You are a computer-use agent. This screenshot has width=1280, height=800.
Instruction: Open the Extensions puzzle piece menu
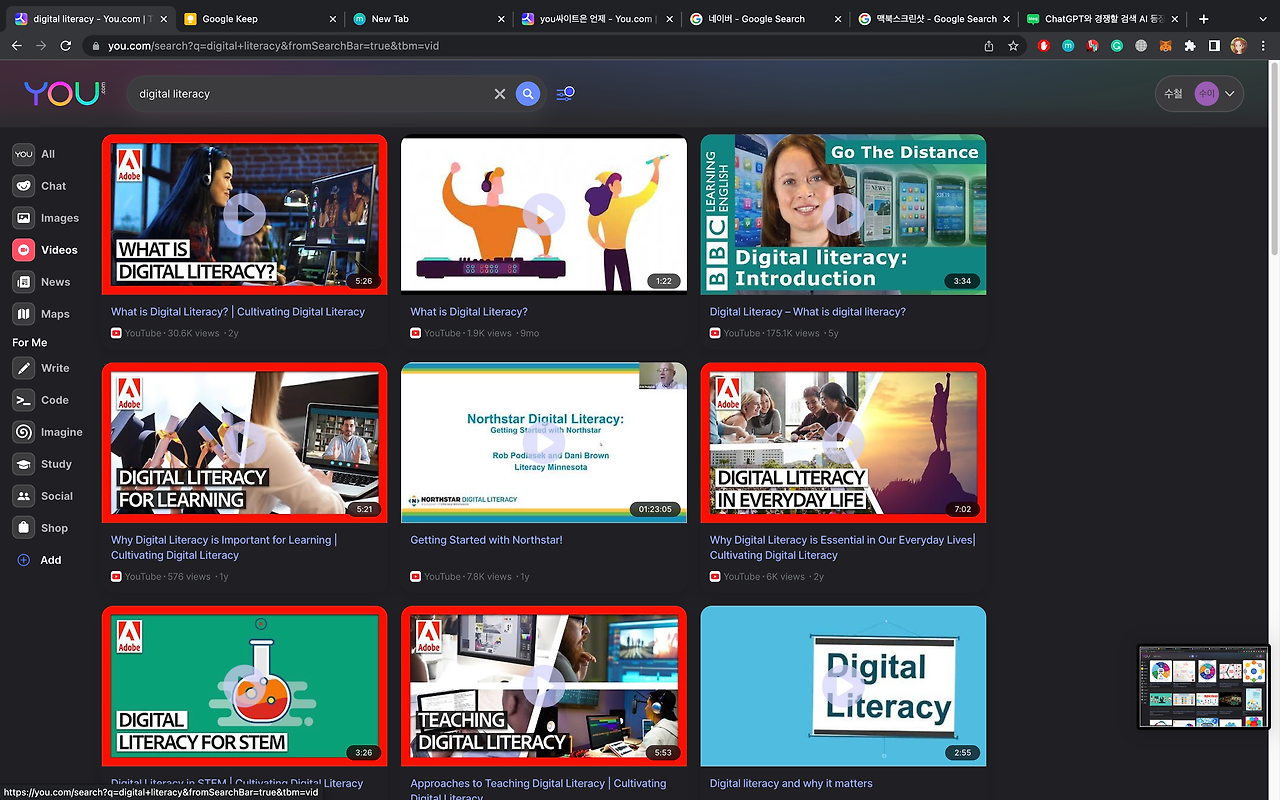[1190, 46]
